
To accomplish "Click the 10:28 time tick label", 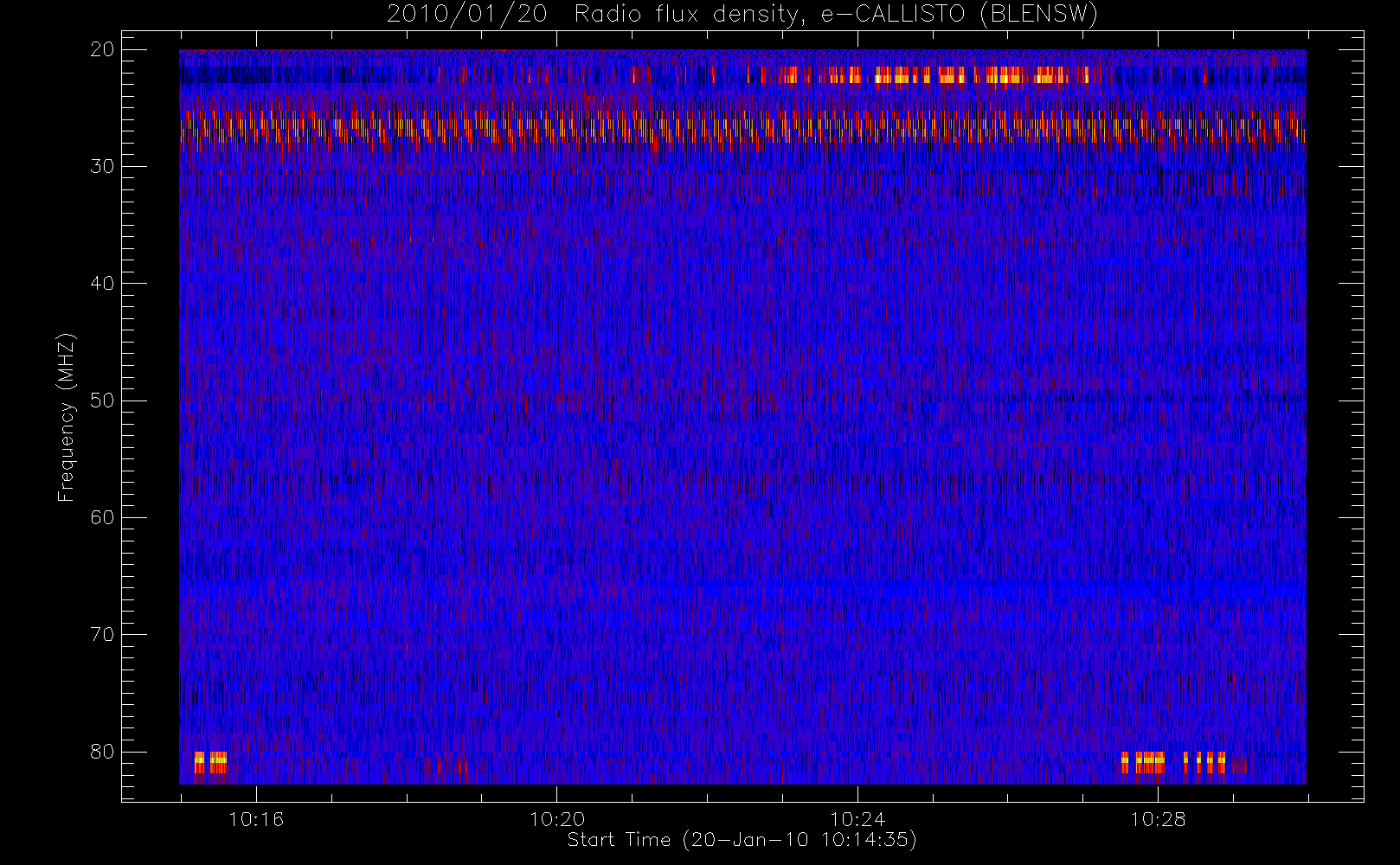I will 1158,819.
